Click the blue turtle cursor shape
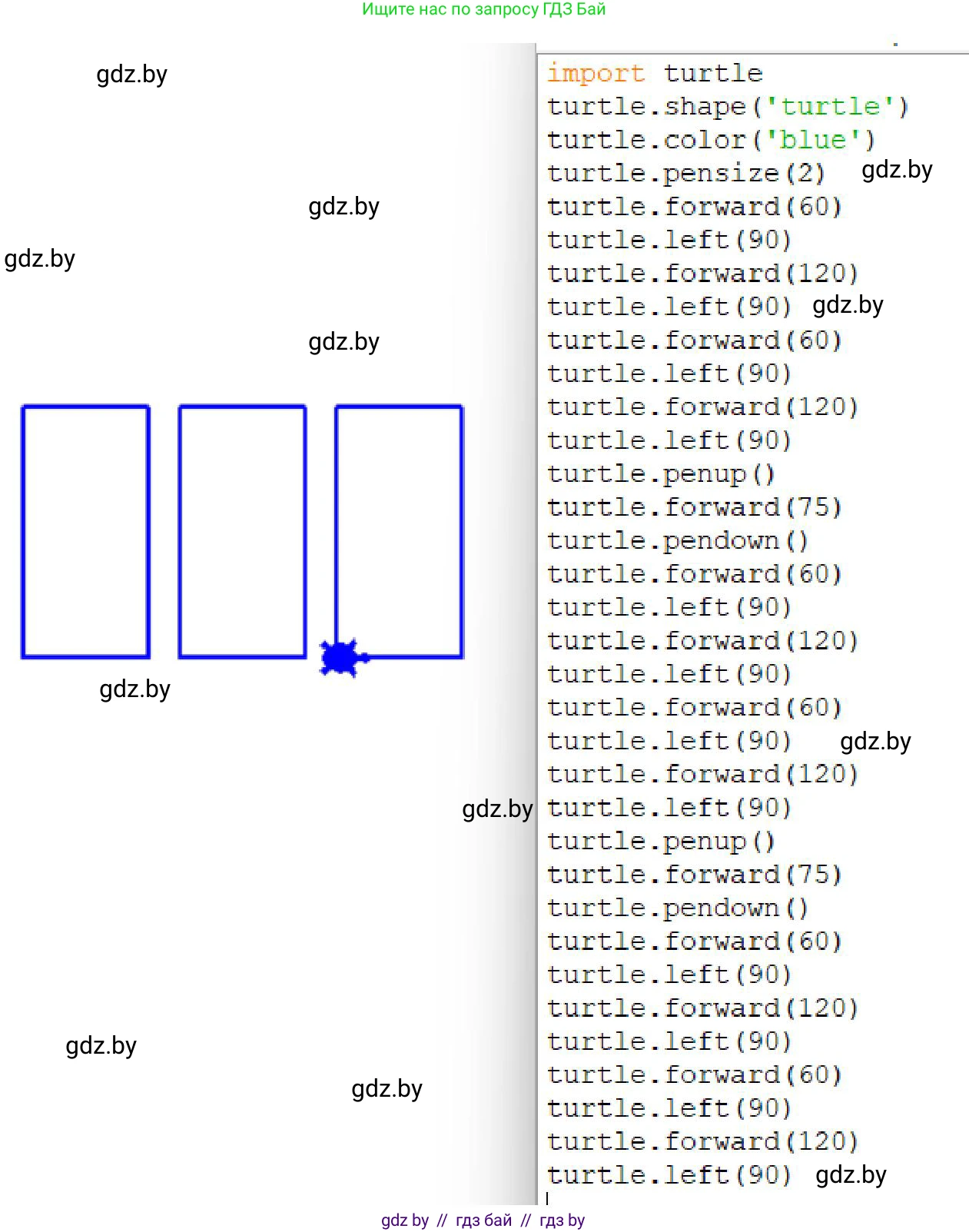969x1232 pixels. click(340, 658)
